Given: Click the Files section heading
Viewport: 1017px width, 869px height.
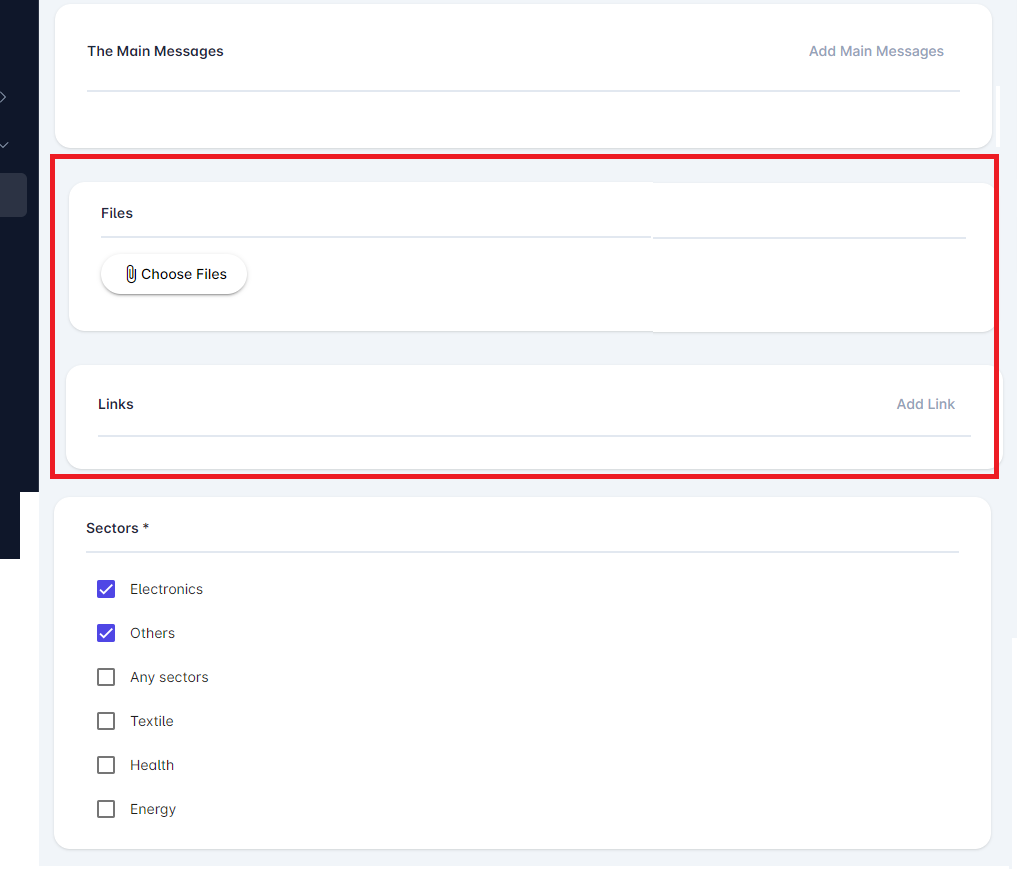Looking at the screenshot, I should pyautogui.click(x=117, y=213).
